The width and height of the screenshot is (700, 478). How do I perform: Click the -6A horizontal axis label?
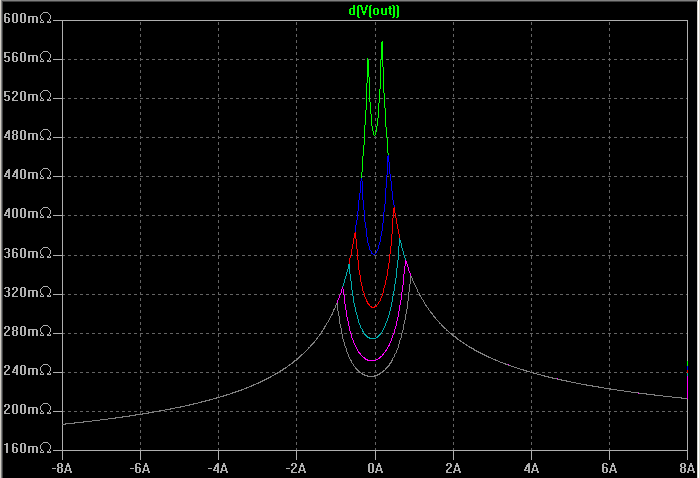[x=140, y=468]
